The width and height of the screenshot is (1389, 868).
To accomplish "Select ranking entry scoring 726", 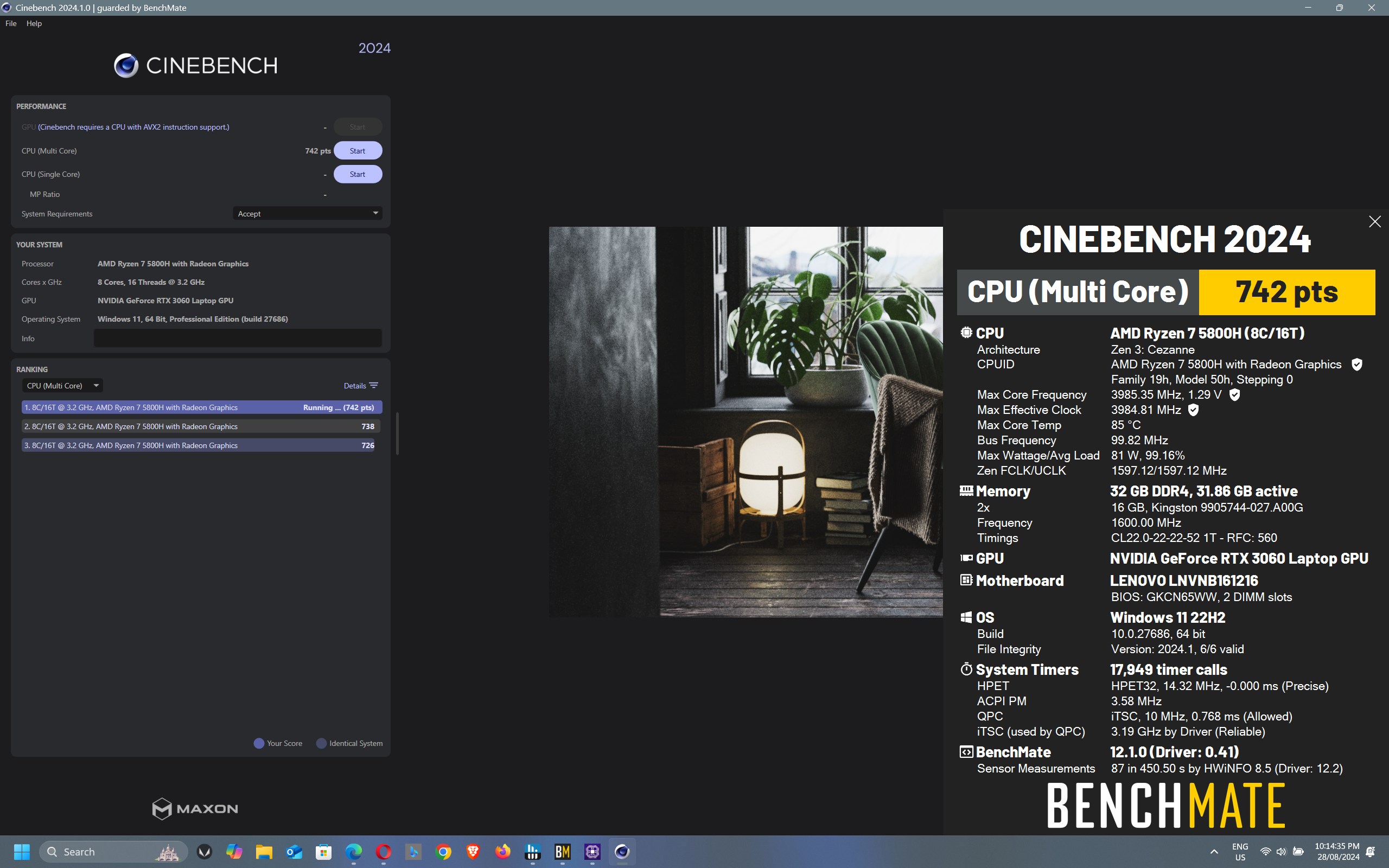I will point(198,445).
